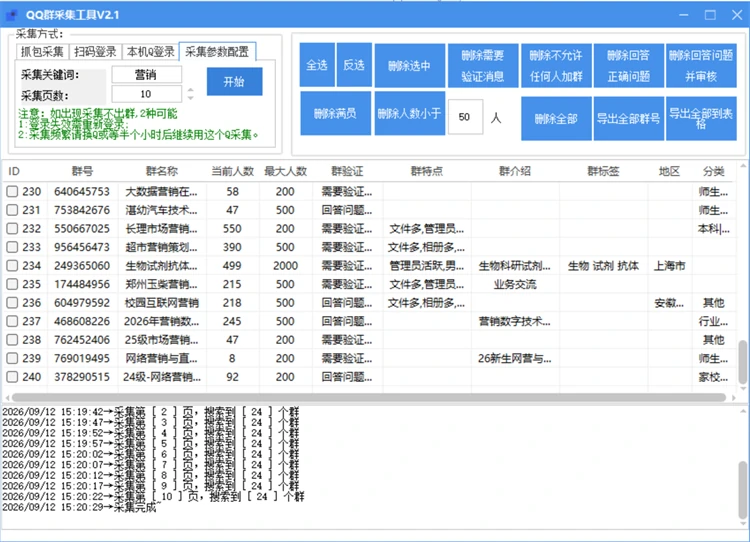The height and width of the screenshot is (542, 750).
Task: Click the 群介绍 column header
Action: click(x=515, y=171)
